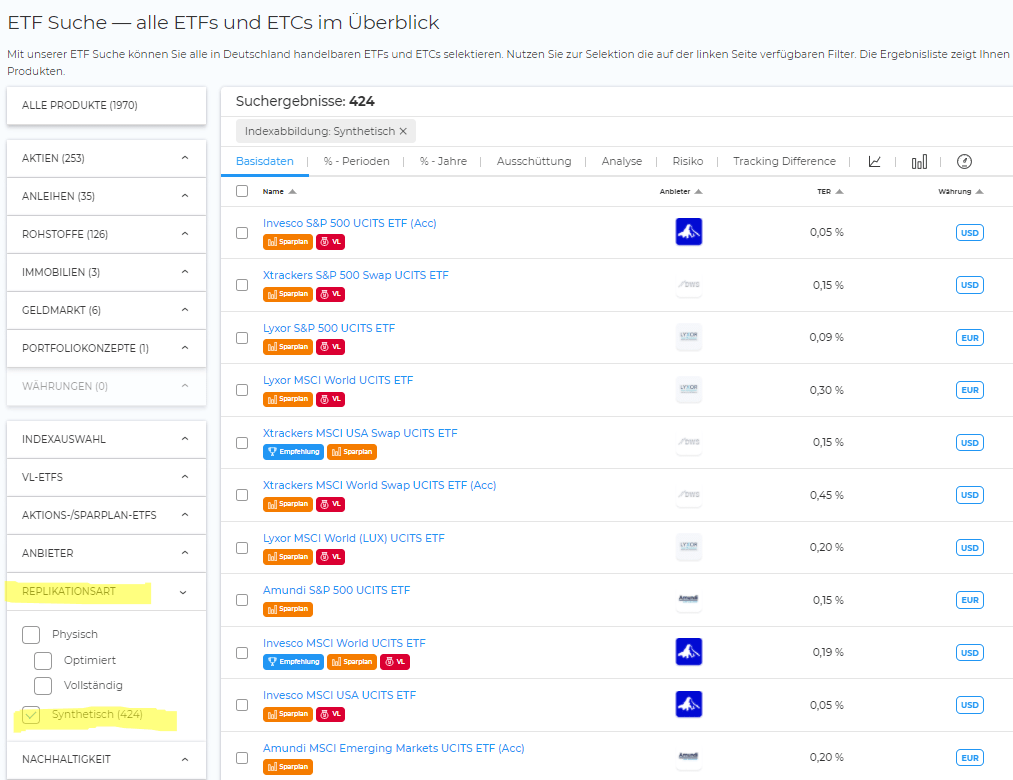
Task: Click Sparplan badge under Amundi MSCI Emerging Markets
Action: pyautogui.click(x=287, y=766)
